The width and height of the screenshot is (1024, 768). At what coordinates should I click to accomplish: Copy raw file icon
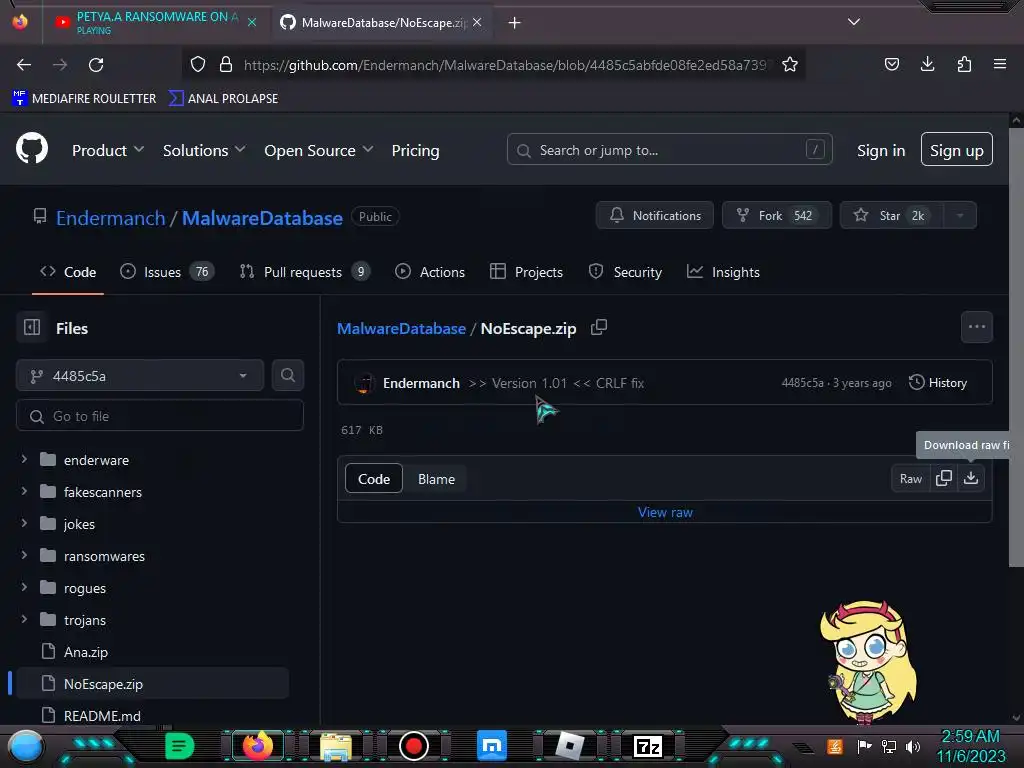(x=944, y=478)
